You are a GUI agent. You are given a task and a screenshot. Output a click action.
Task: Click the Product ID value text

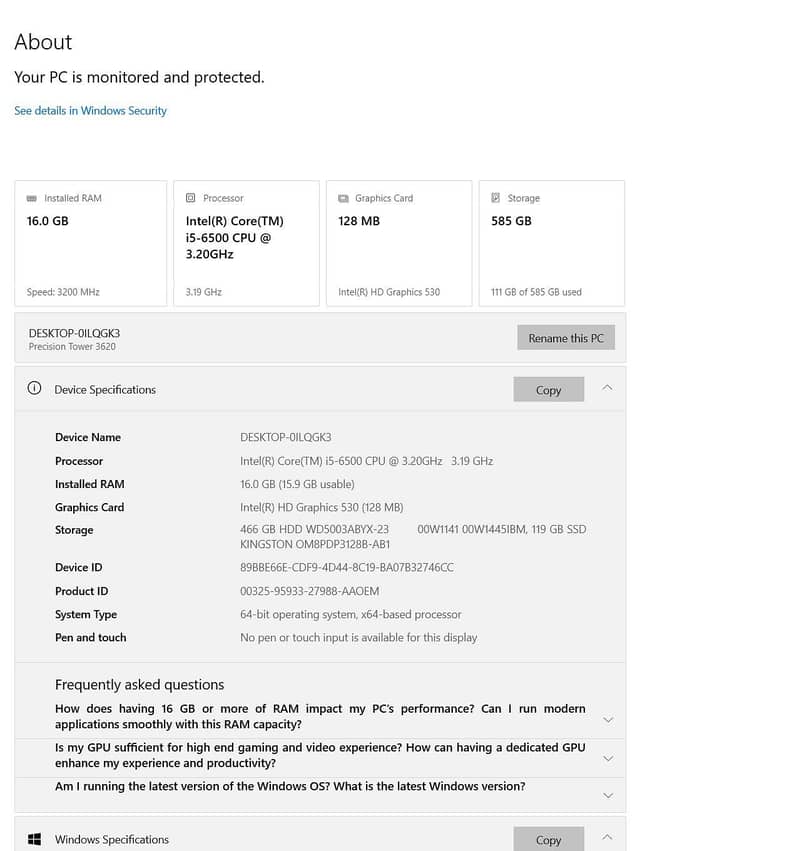(x=309, y=591)
